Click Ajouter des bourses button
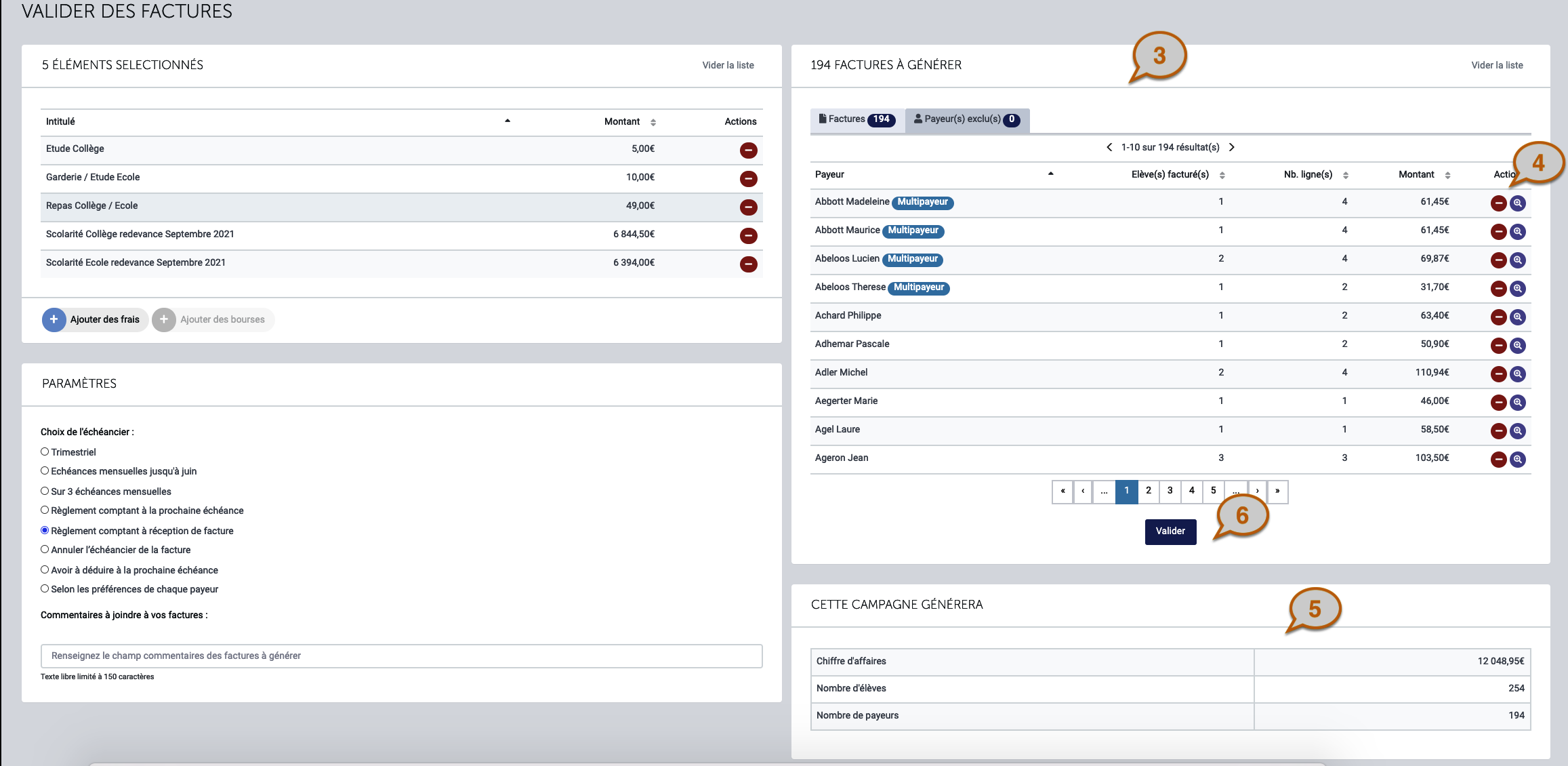This screenshot has height=766, width=1568. (x=213, y=319)
